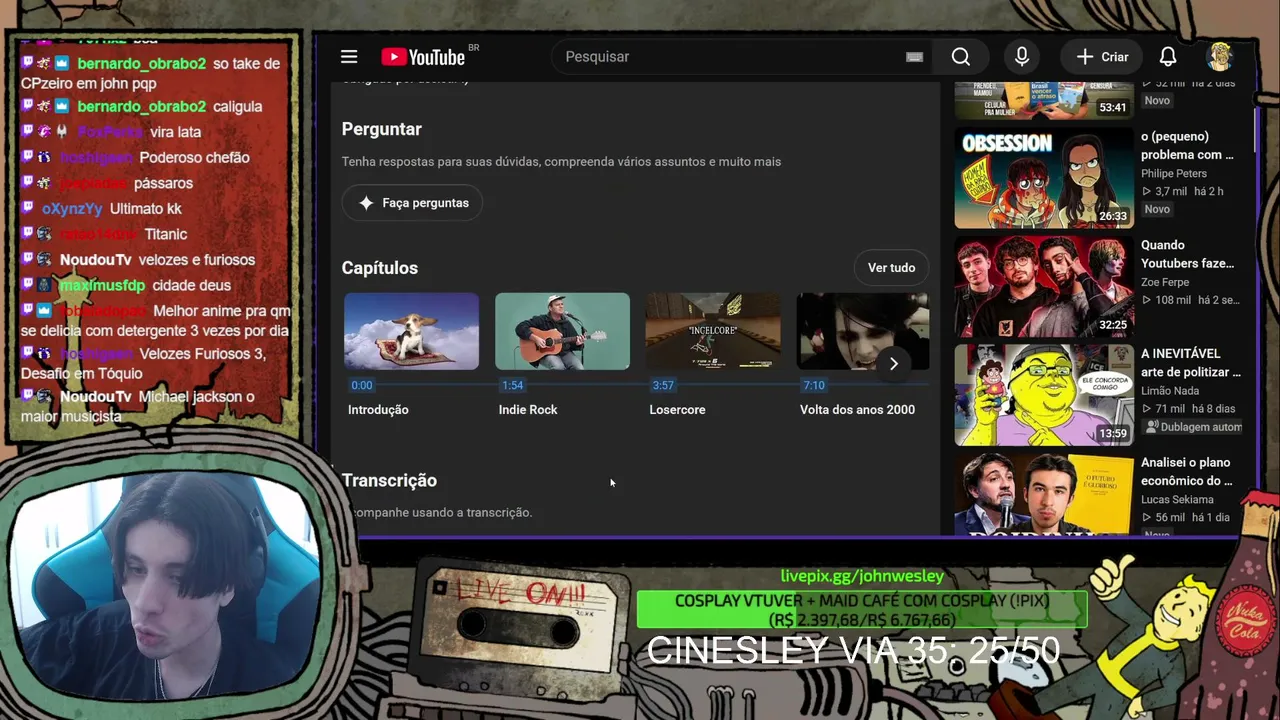This screenshot has width=1280, height=720.
Task: Jump to the 1:54 chapter timestamp
Action: point(512,385)
